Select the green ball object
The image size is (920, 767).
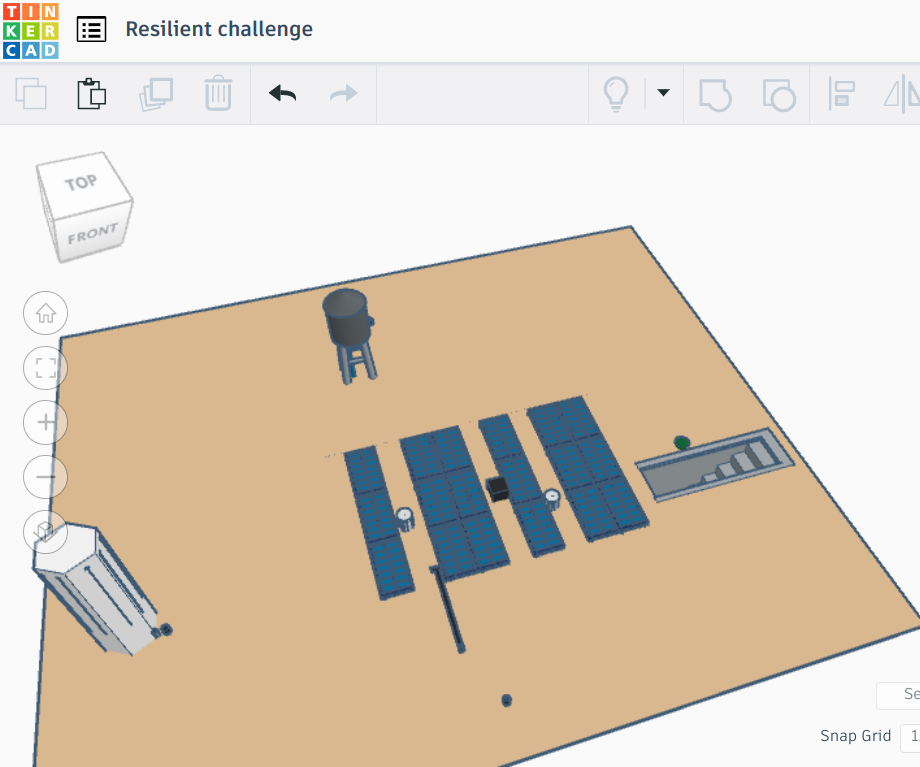coord(681,442)
